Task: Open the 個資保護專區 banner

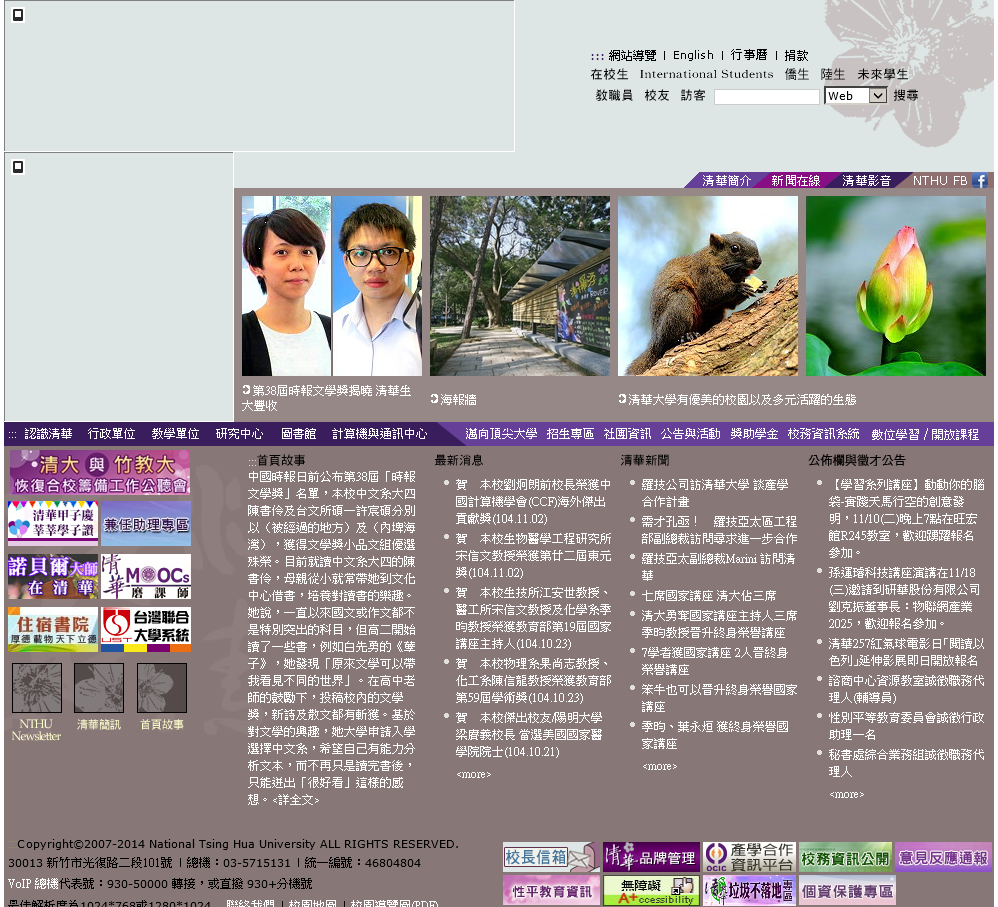Action: pos(847,890)
